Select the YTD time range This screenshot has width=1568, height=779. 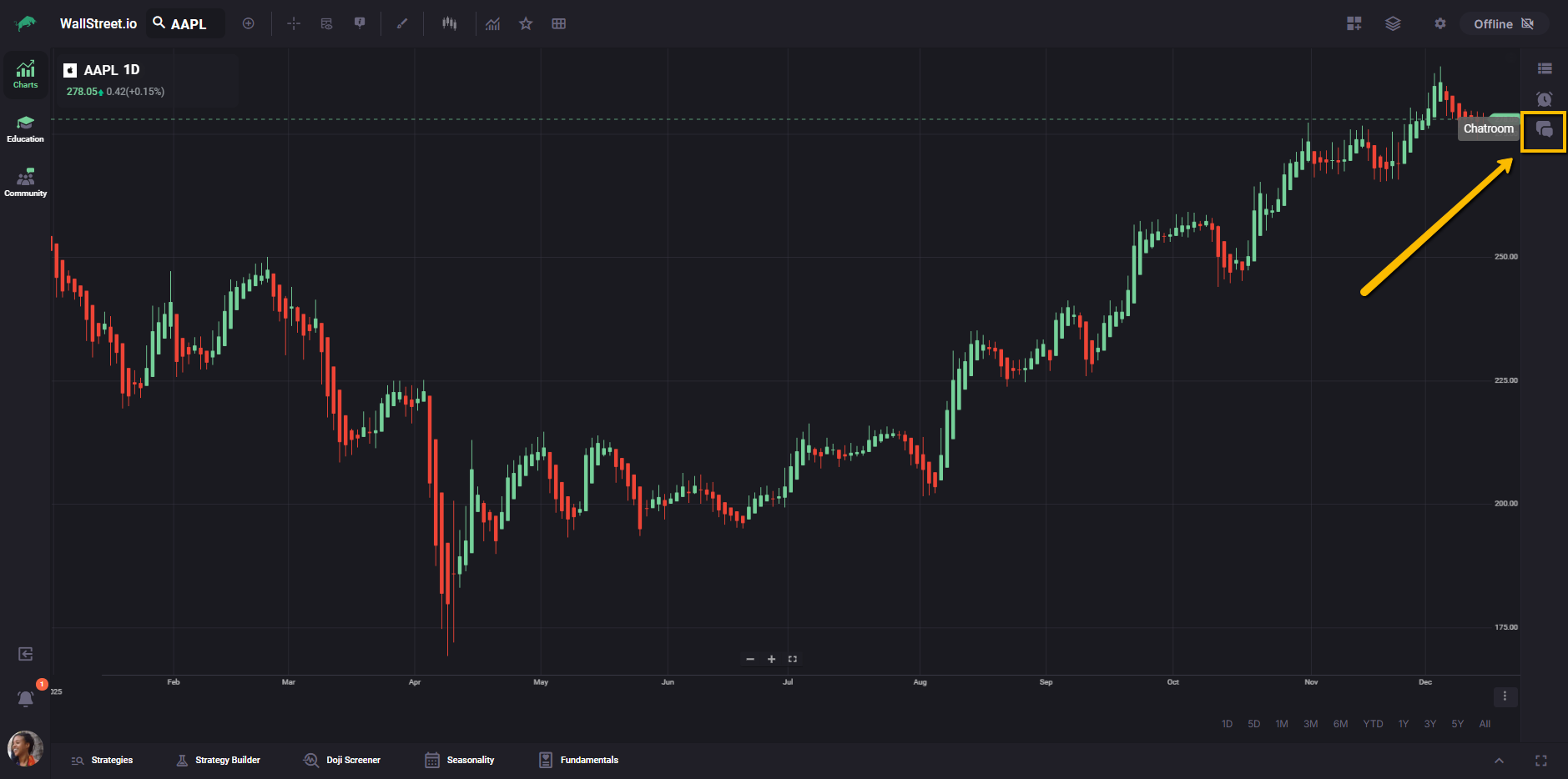pyautogui.click(x=1373, y=724)
